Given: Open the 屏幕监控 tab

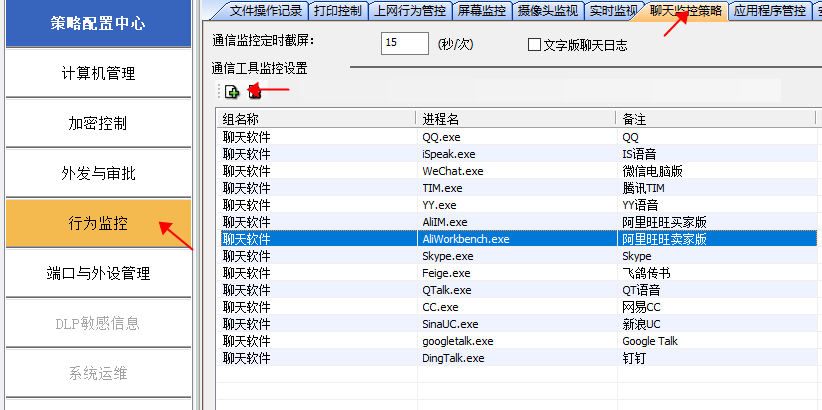Looking at the screenshot, I should (x=481, y=11).
